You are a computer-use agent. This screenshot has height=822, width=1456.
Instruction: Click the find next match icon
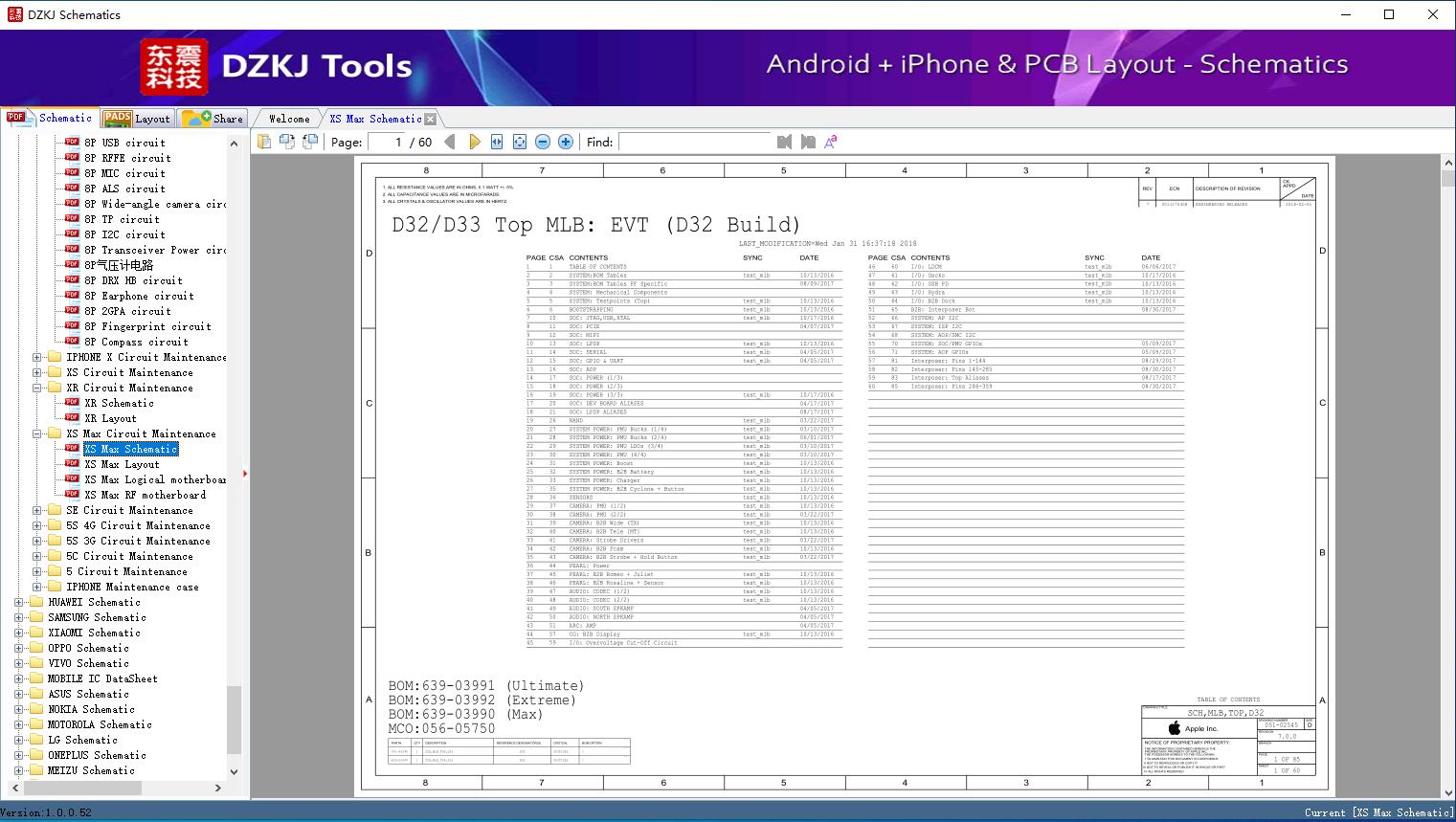tap(808, 142)
